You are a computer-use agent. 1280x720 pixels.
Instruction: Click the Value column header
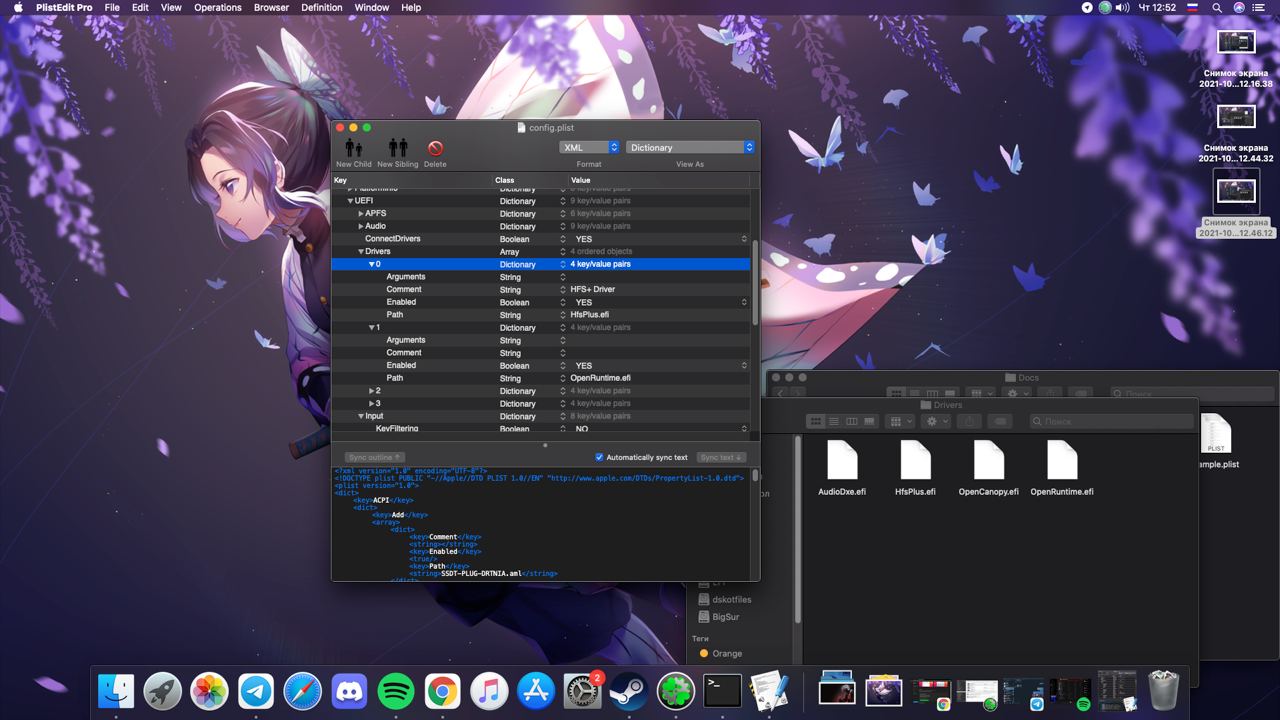(659, 180)
